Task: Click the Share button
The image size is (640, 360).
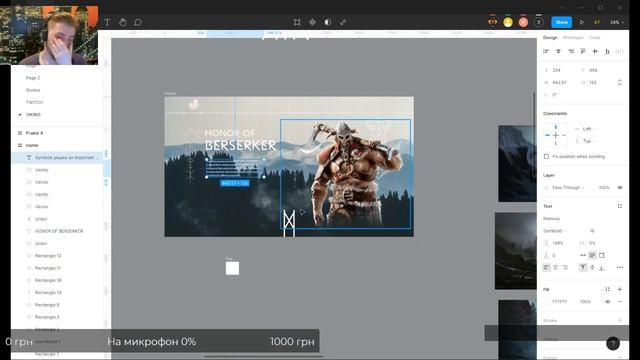Action: [x=561, y=22]
